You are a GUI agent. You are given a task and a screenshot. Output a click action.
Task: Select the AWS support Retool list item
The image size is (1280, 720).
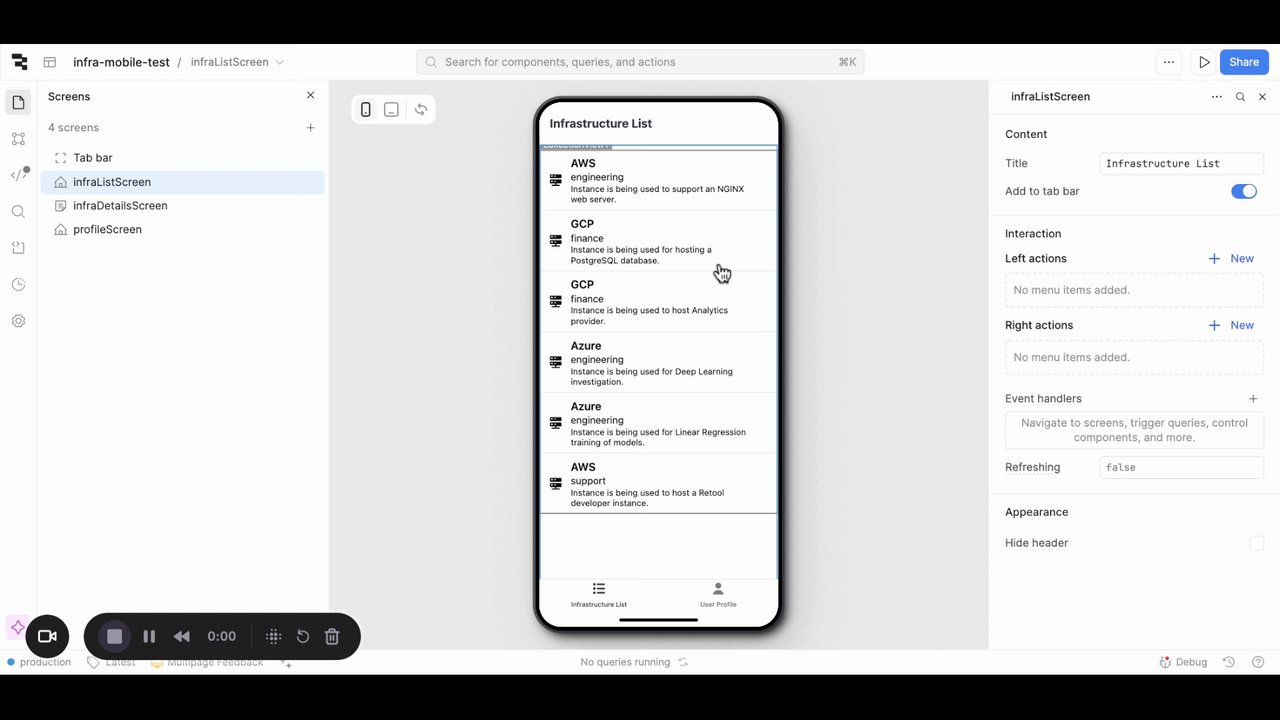(x=658, y=484)
